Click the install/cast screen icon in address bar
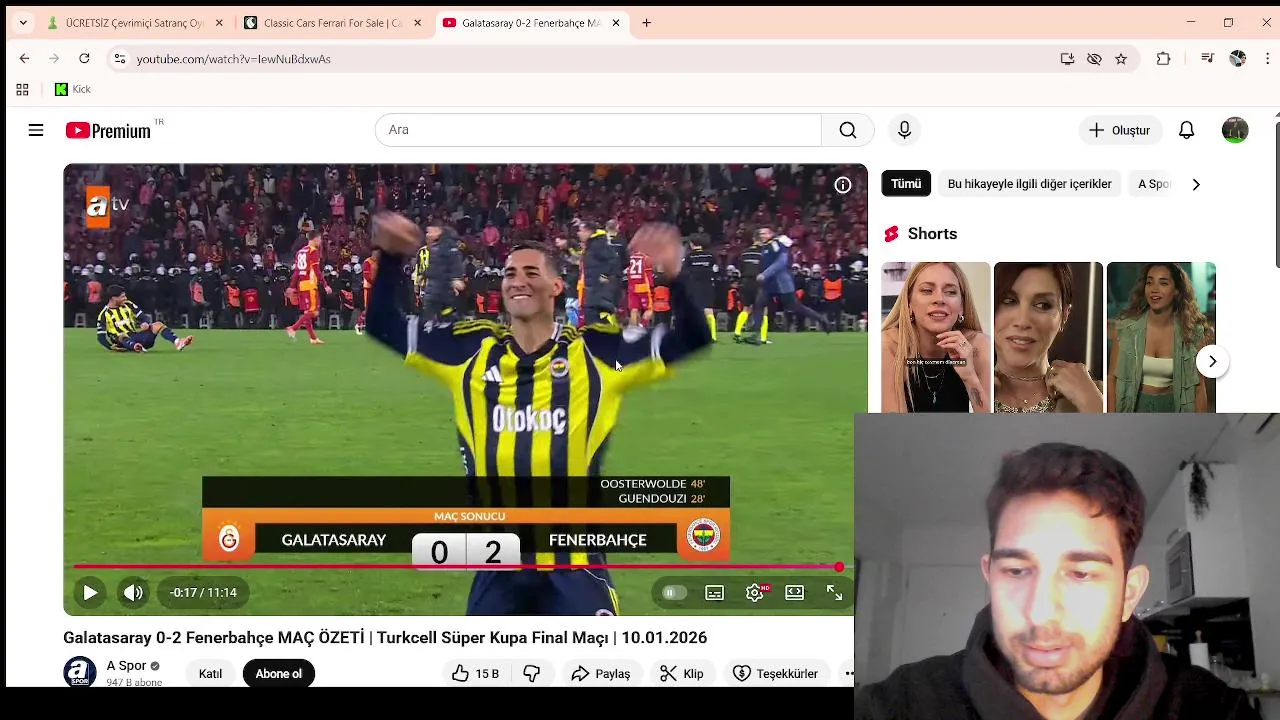 (x=1067, y=59)
